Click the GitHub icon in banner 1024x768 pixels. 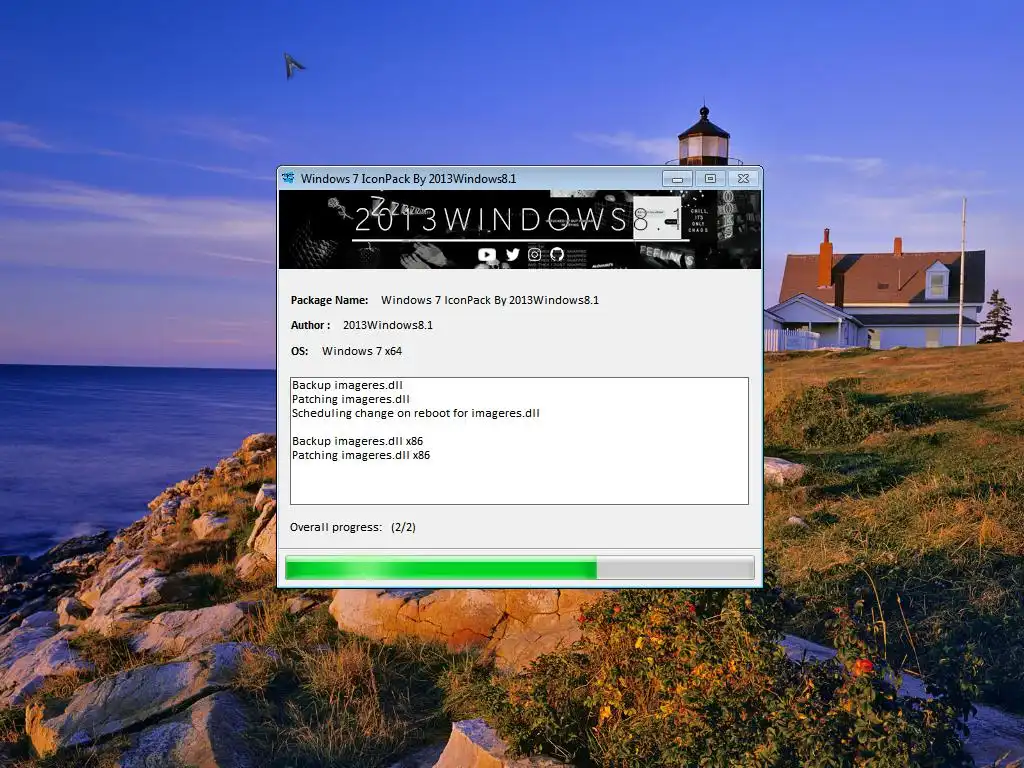click(x=556, y=254)
